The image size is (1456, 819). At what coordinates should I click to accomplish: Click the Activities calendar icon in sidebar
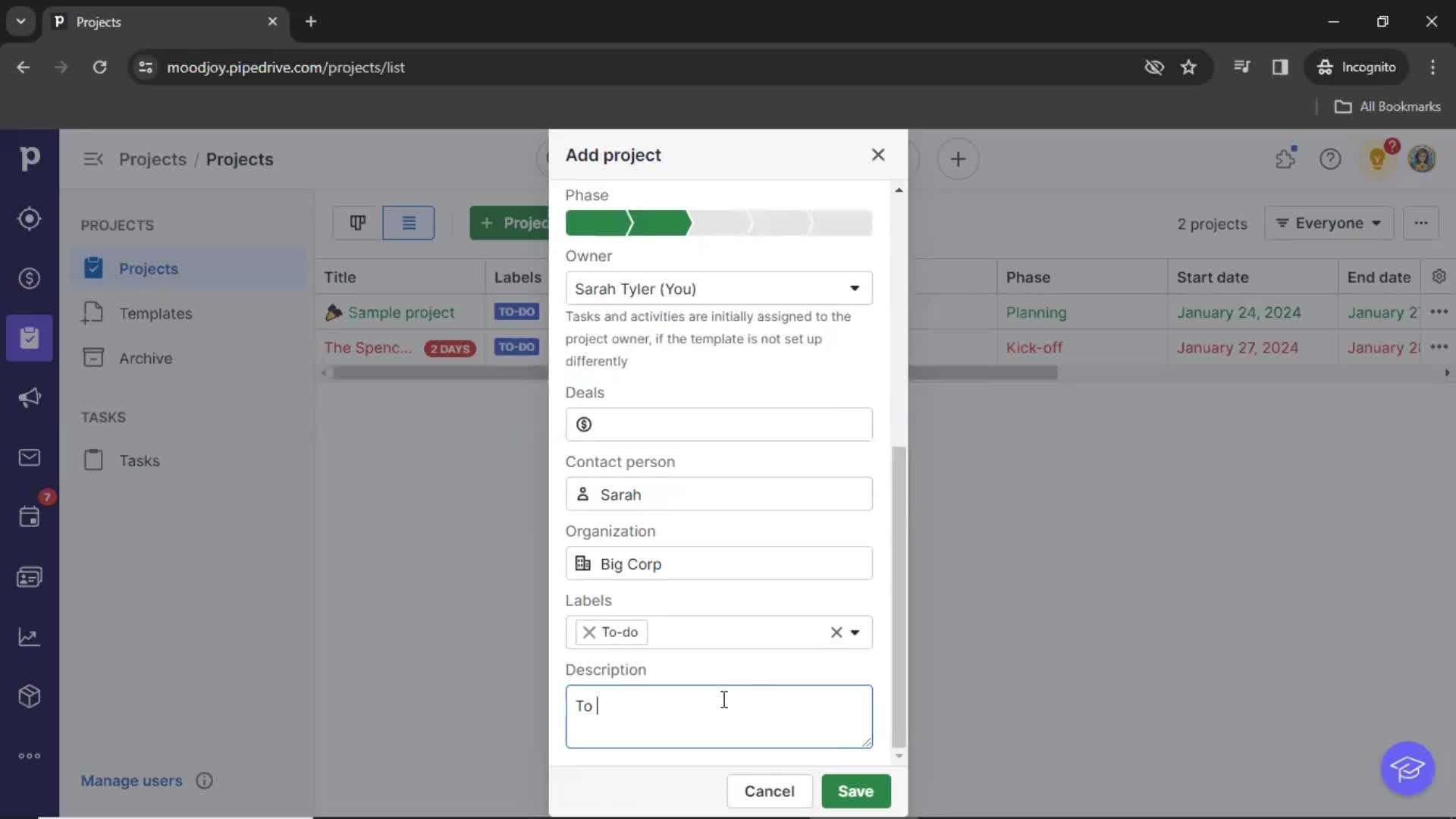pos(30,517)
